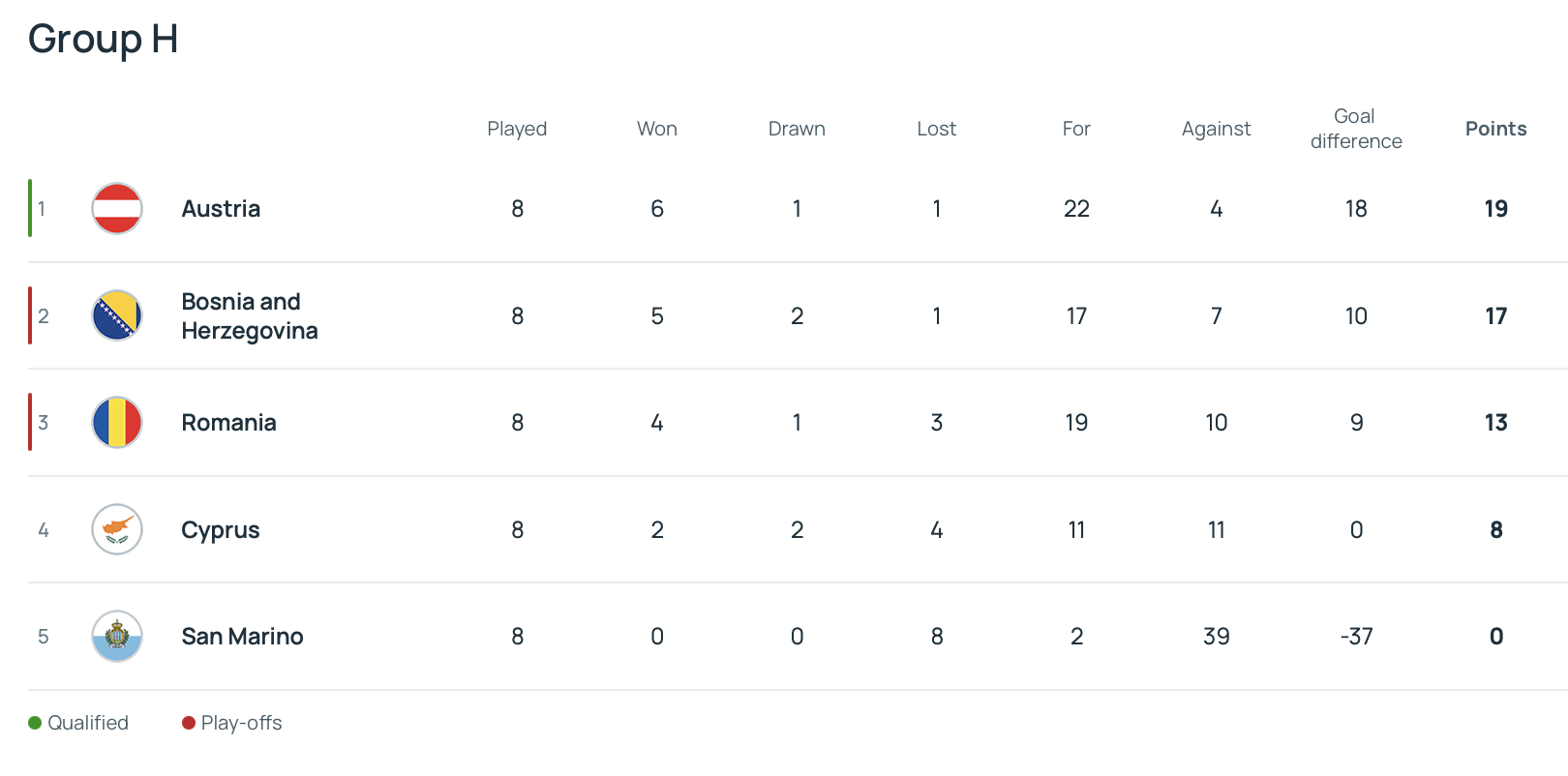
Task: Click the Played column header
Action: pos(517,129)
